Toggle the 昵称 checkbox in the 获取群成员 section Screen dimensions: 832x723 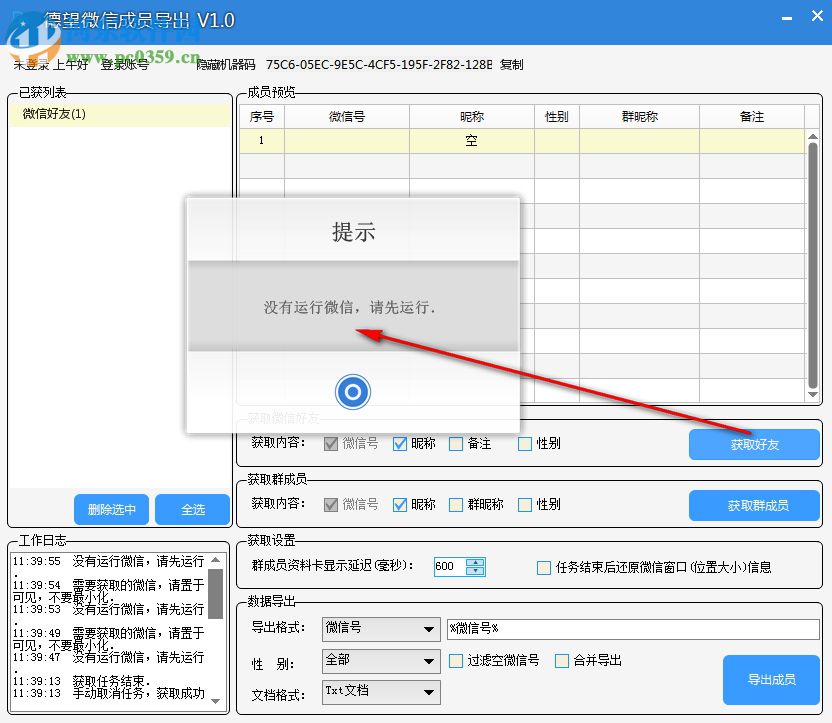tap(400, 504)
